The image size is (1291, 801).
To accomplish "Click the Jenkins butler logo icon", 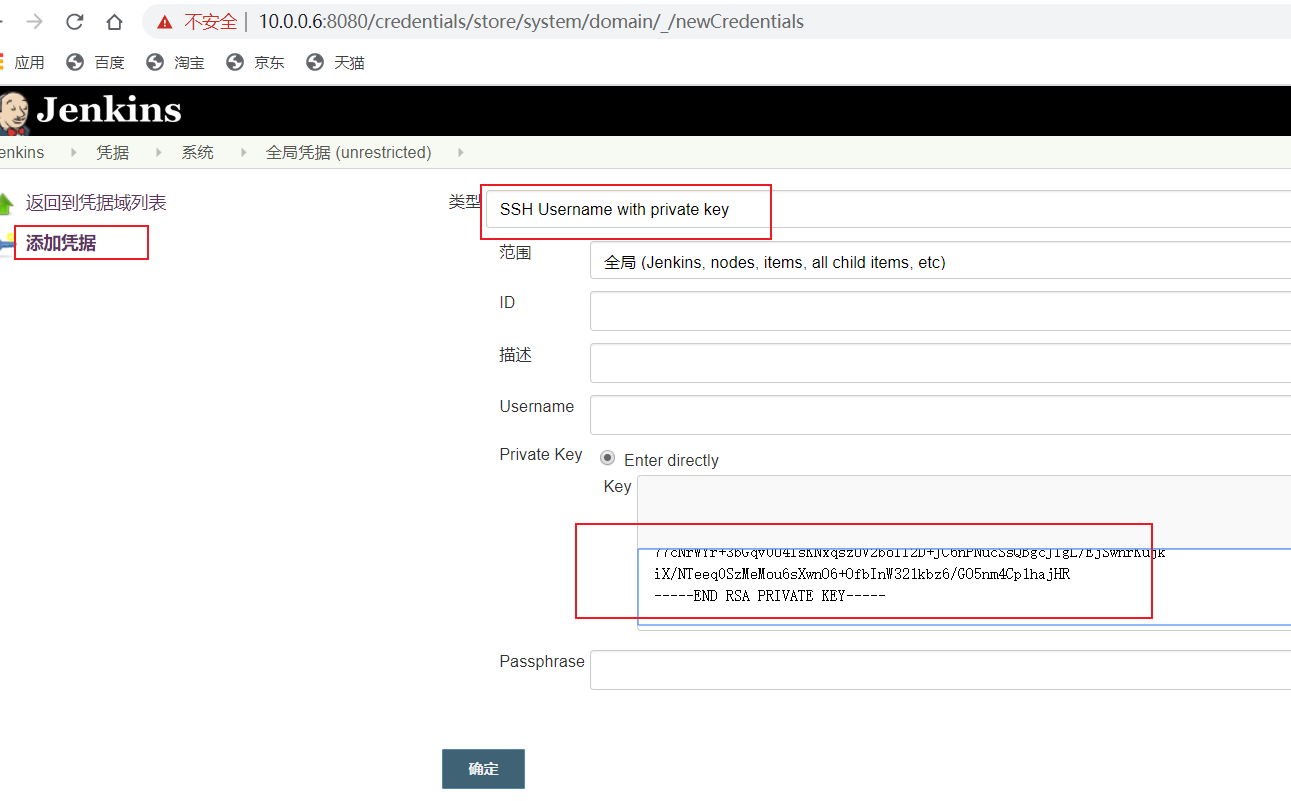I will coord(13,112).
